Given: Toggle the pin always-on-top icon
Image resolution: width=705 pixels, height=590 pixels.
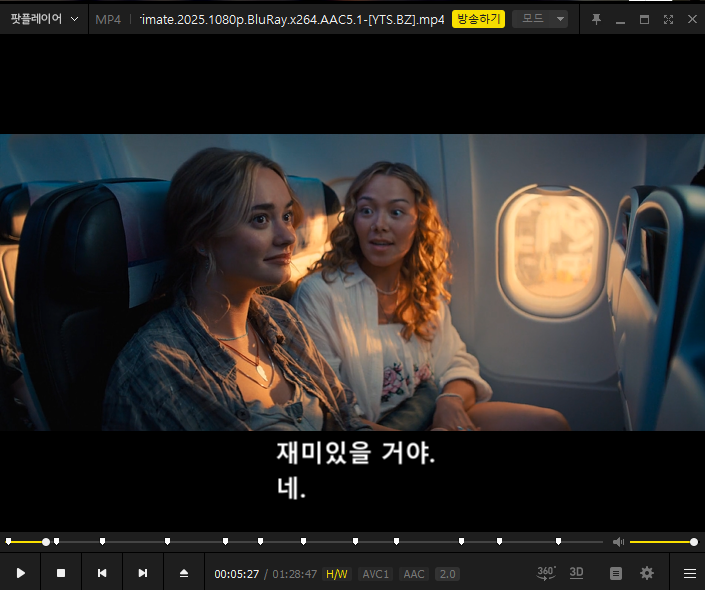Looking at the screenshot, I should [596, 19].
